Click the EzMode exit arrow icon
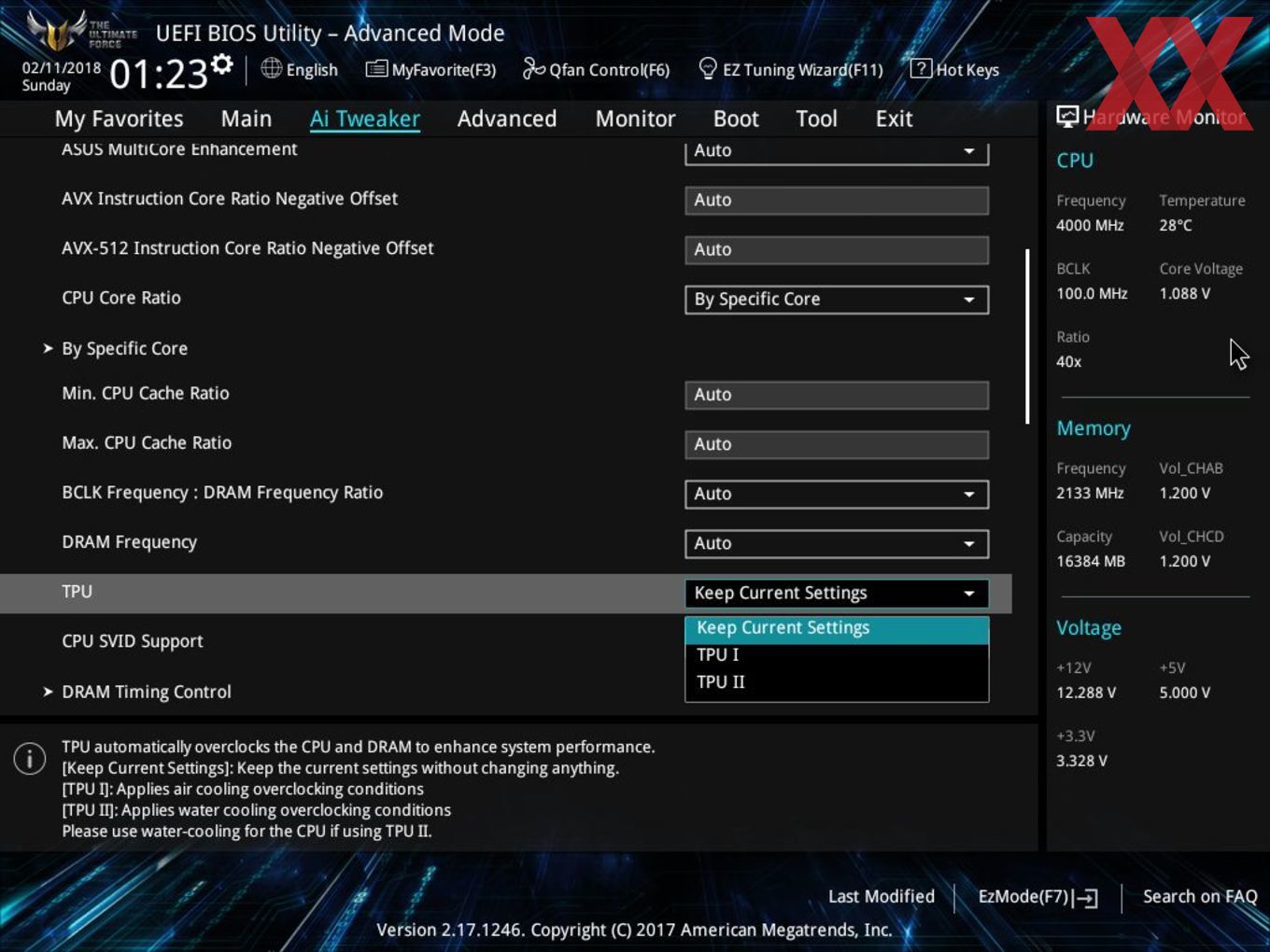Viewport: 1270px width, 952px height. coord(1085,898)
